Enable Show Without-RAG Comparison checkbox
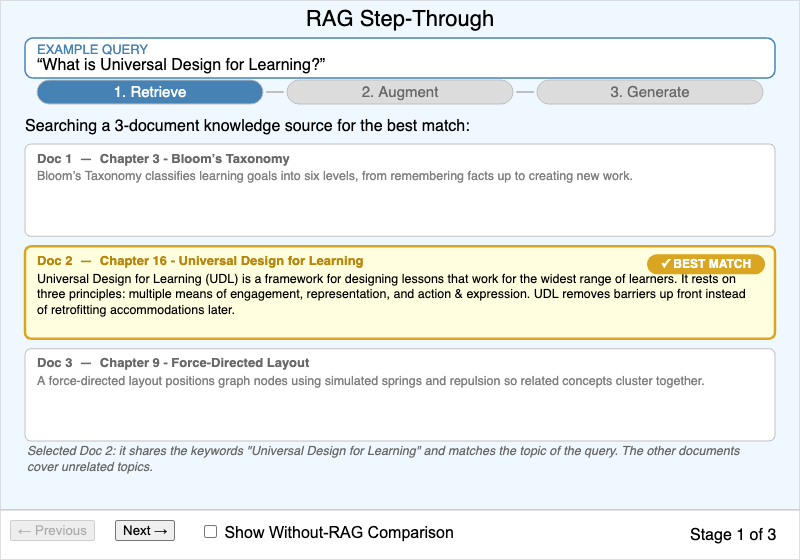This screenshot has height=560, width=800. click(210, 532)
